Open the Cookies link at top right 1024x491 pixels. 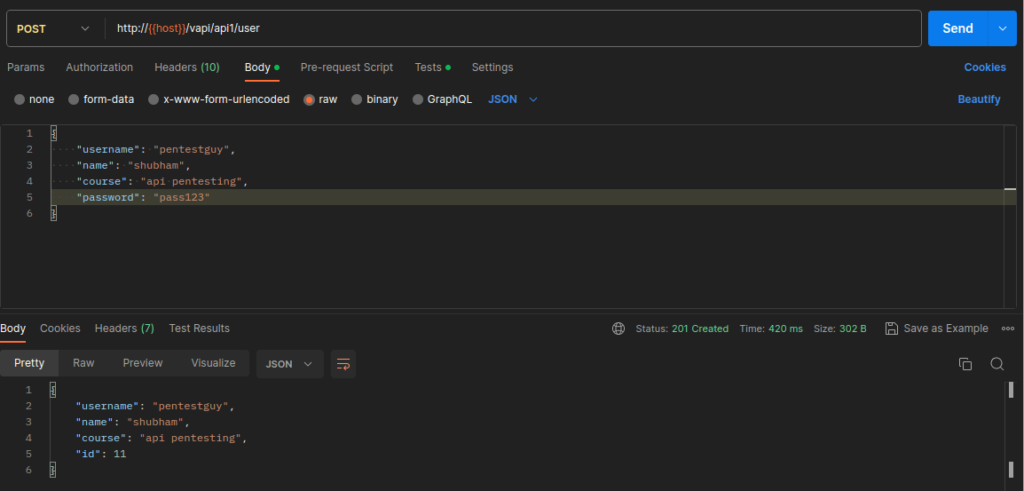tap(985, 67)
